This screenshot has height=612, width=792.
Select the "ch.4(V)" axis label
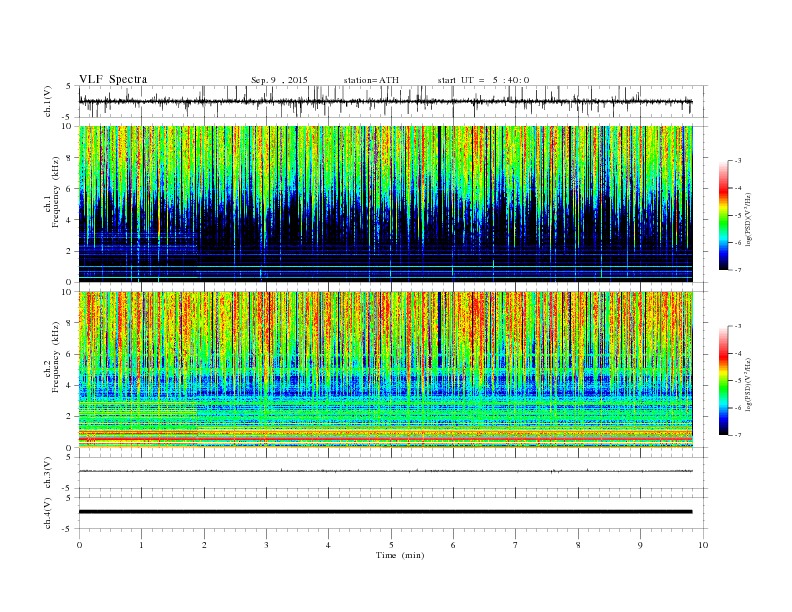pos(48,513)
